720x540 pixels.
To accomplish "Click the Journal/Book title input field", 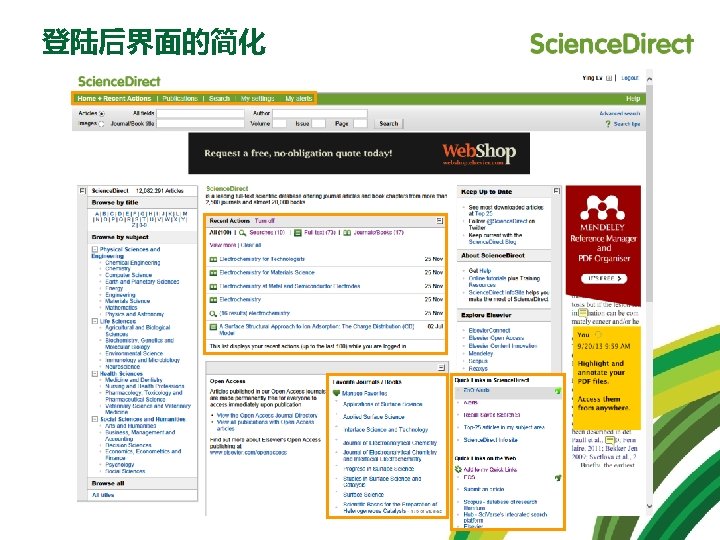I will pos(200,124).
